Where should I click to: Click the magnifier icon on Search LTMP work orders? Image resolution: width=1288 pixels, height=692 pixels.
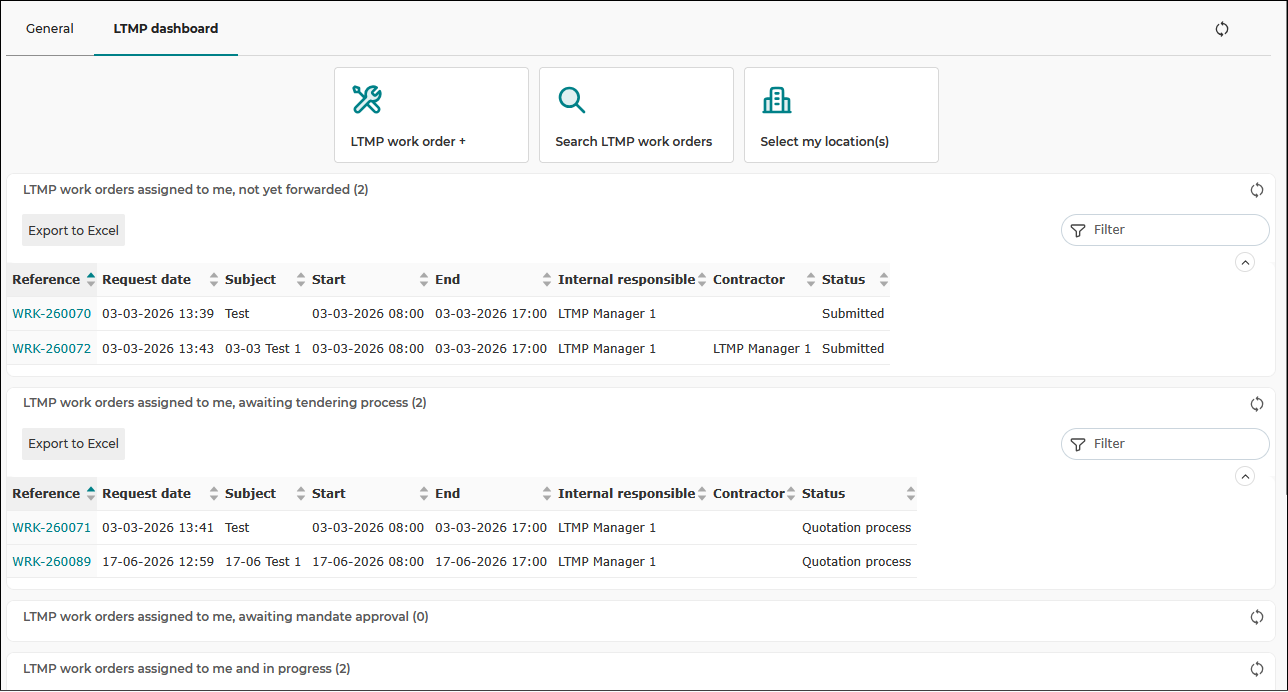571,100
